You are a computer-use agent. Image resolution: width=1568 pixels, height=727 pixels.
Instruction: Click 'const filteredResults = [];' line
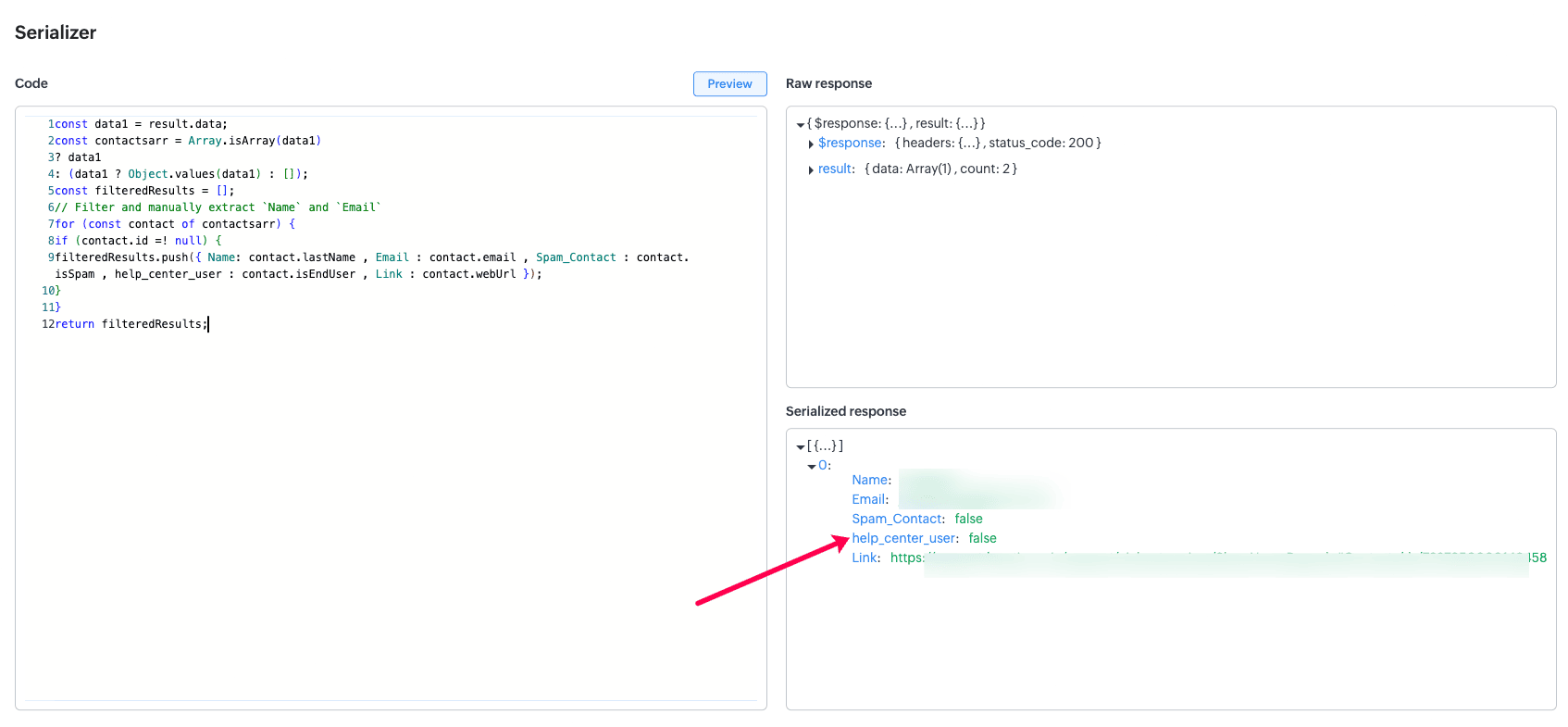(x=144, y=191)
